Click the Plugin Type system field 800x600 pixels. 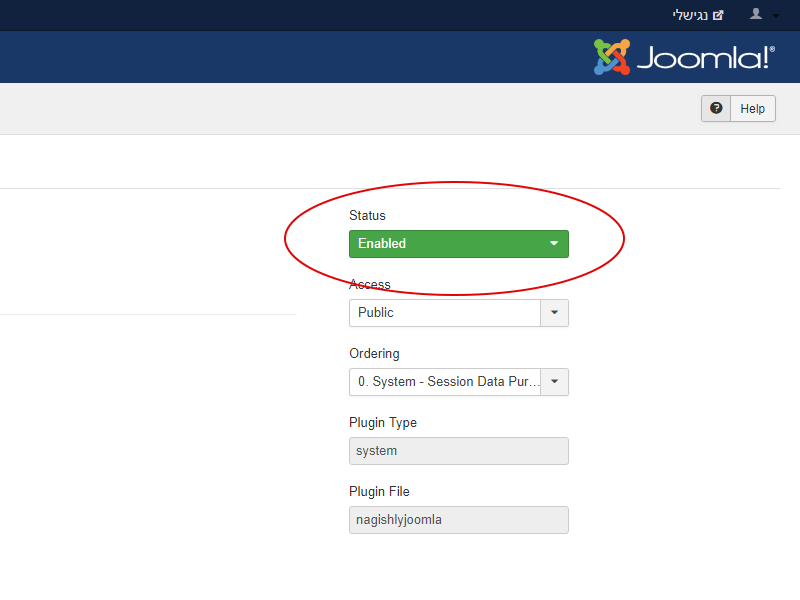pyautogui.click(x=459, y=451)
